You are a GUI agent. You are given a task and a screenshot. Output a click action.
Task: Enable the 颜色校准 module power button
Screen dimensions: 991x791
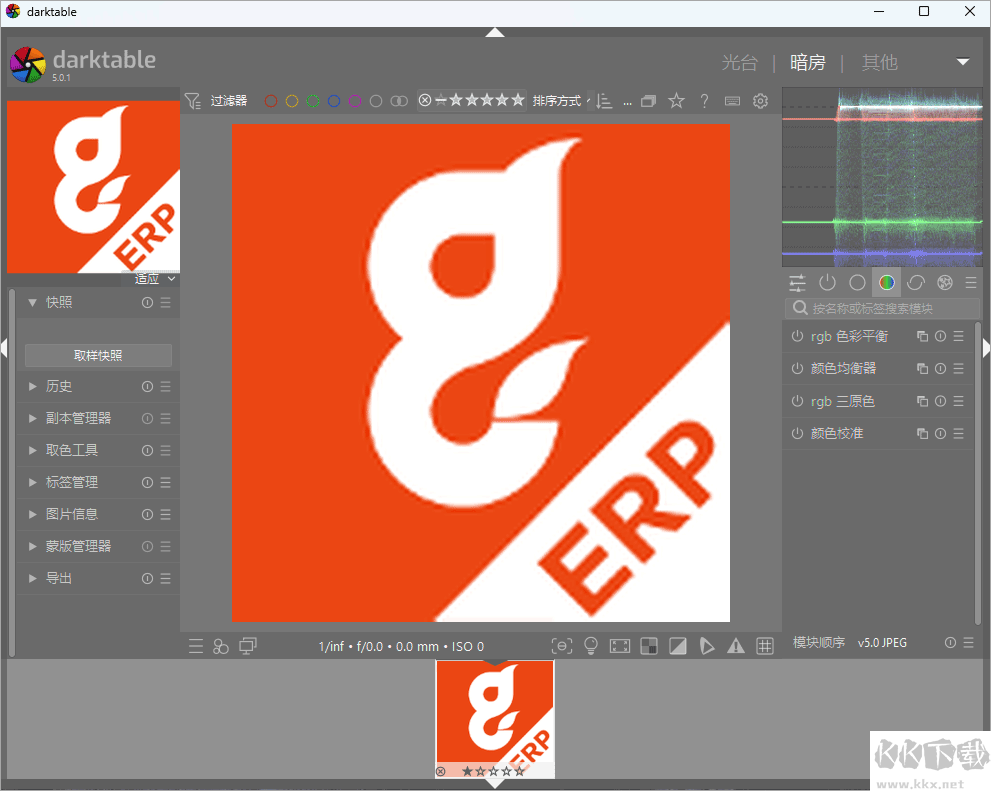[x=797, y=434]
